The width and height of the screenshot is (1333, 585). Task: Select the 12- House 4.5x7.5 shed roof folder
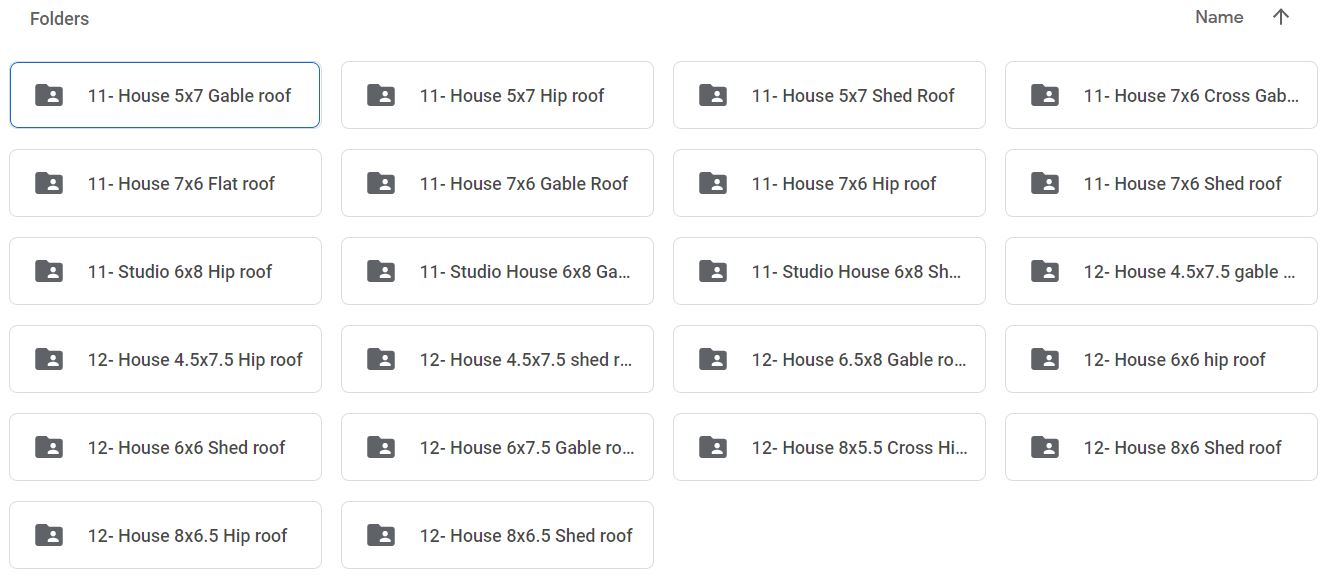click(497, 359)
